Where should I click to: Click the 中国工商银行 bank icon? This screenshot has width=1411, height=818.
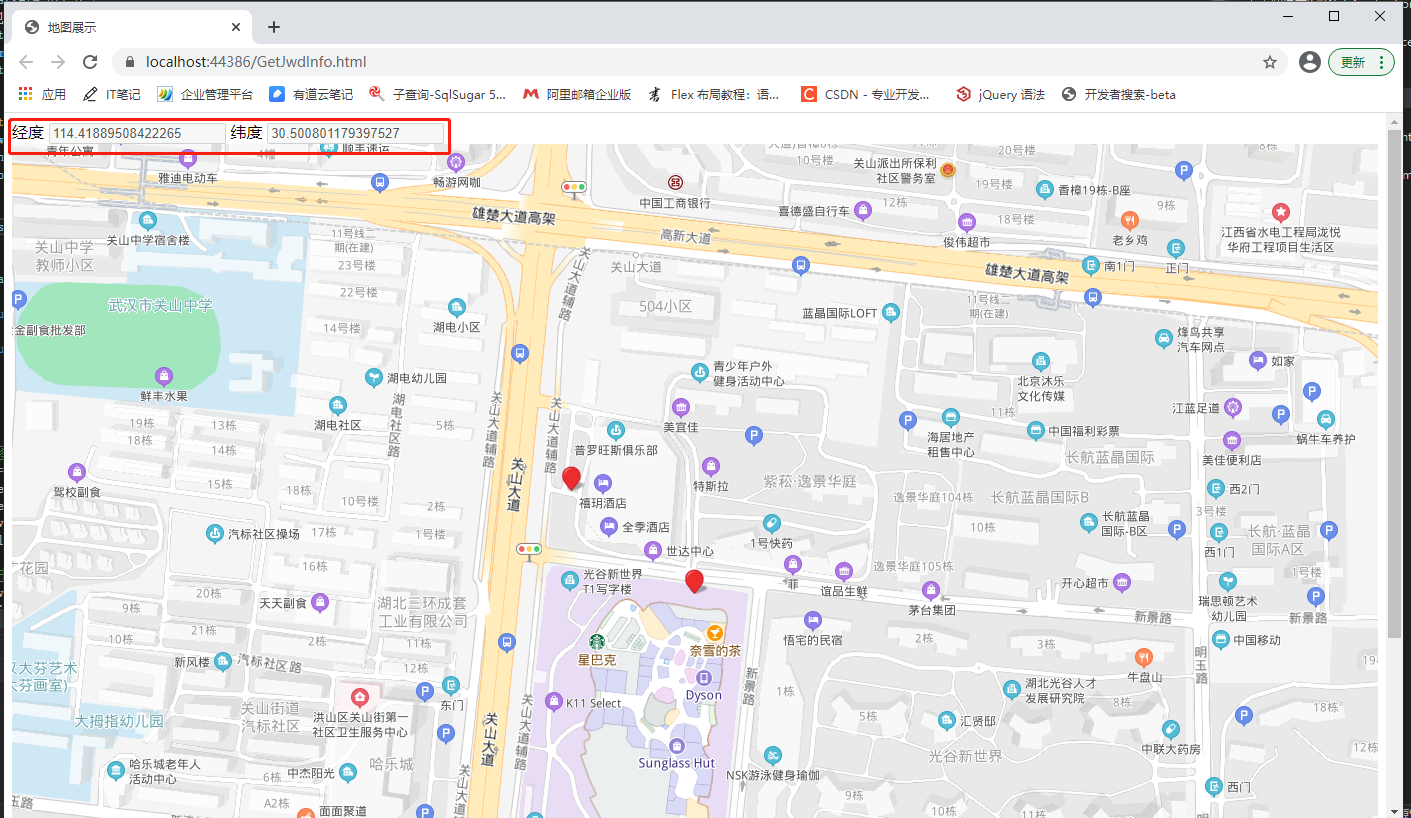[676, 183]
